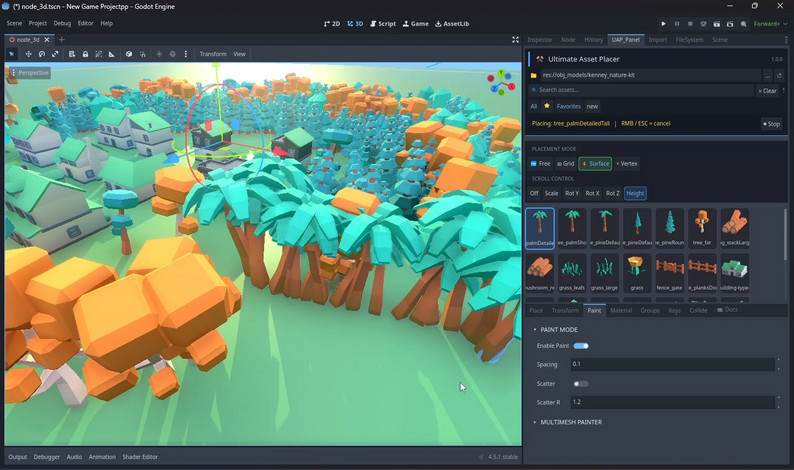This screenshot has height=470, width=794.
Task: Open the Forward+ renderer dropdown
Action: [770, 24]
